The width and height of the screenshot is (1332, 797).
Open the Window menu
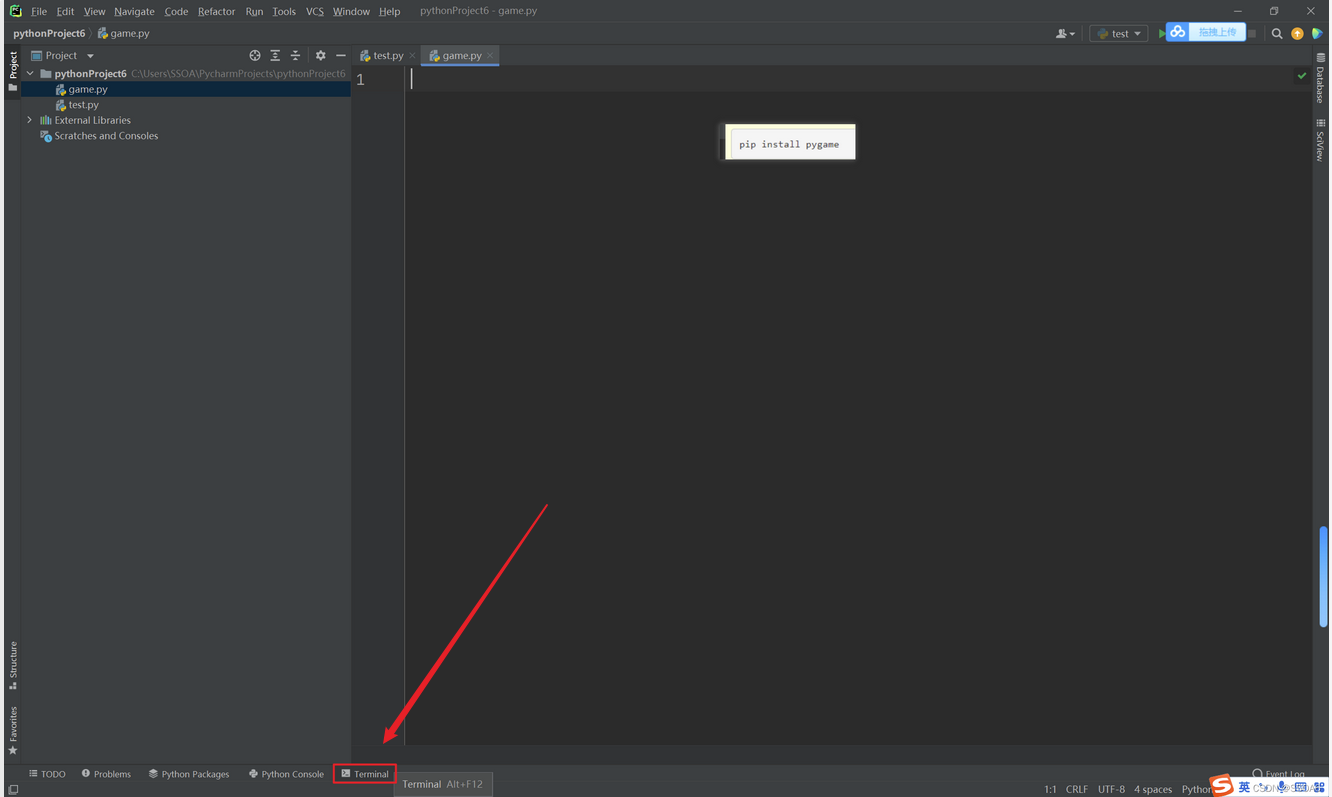tap(351, 11)
